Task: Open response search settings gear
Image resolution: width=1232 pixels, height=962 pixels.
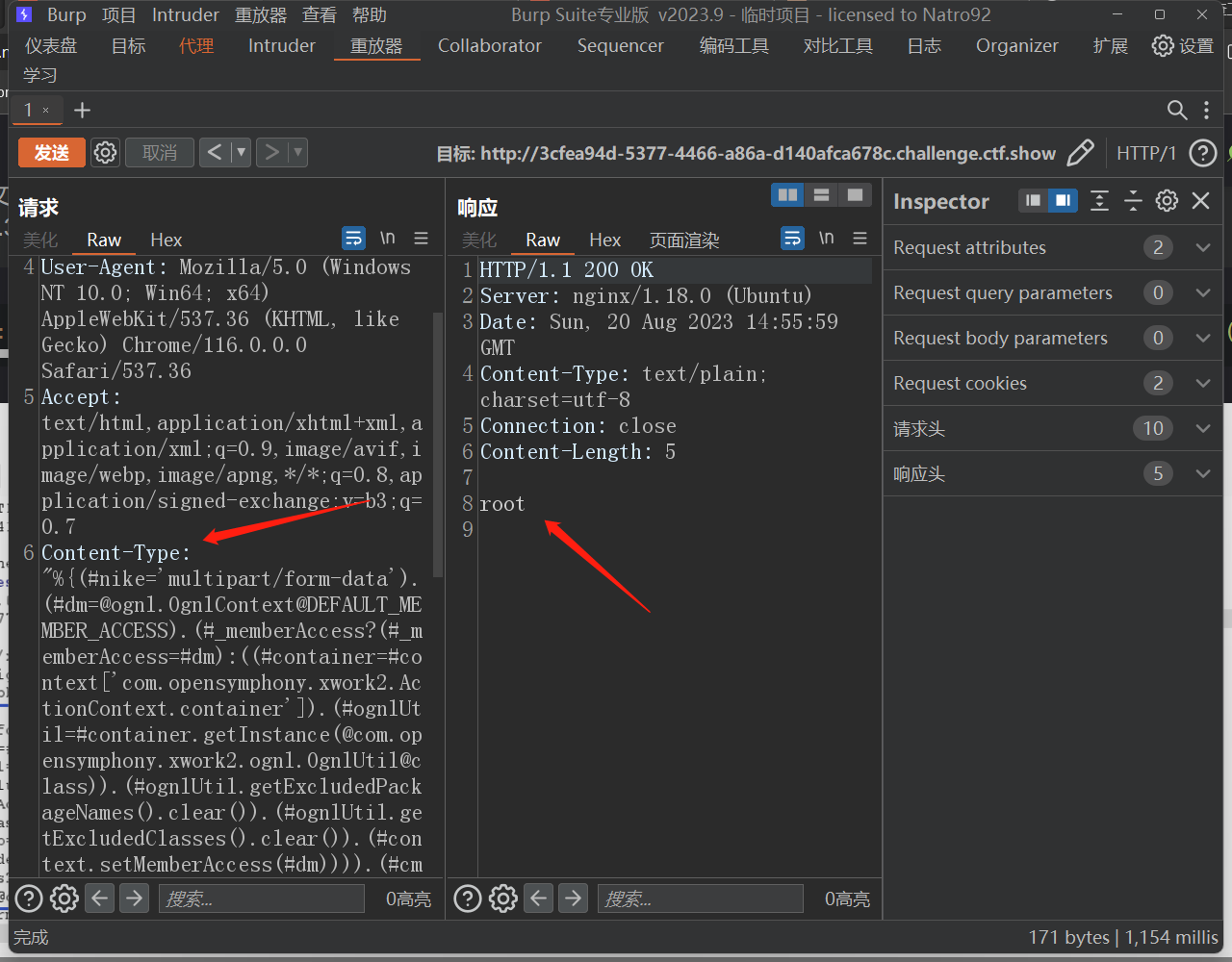Action: [503, 899]
